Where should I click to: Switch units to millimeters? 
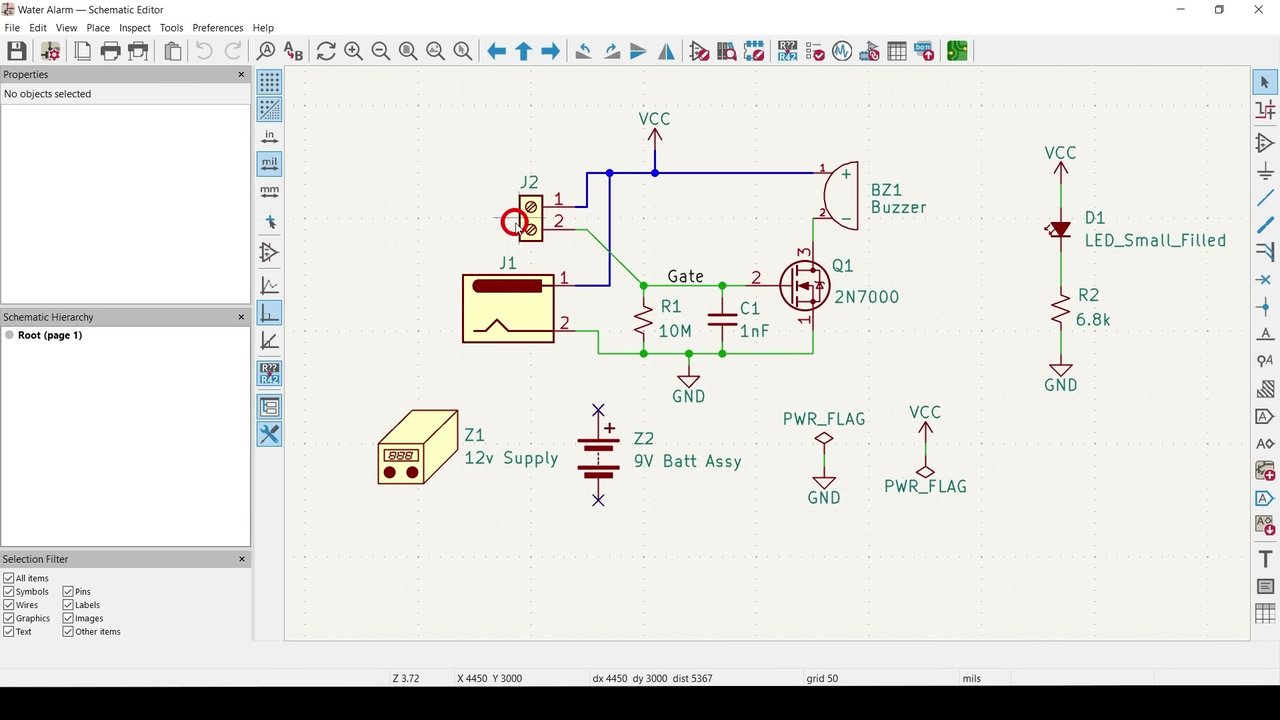click(269, 190)
